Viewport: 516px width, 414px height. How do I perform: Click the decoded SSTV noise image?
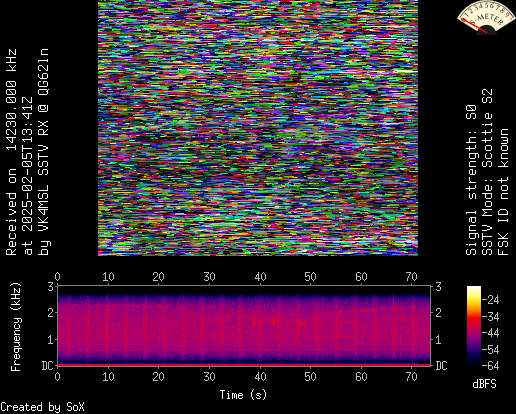258,128
